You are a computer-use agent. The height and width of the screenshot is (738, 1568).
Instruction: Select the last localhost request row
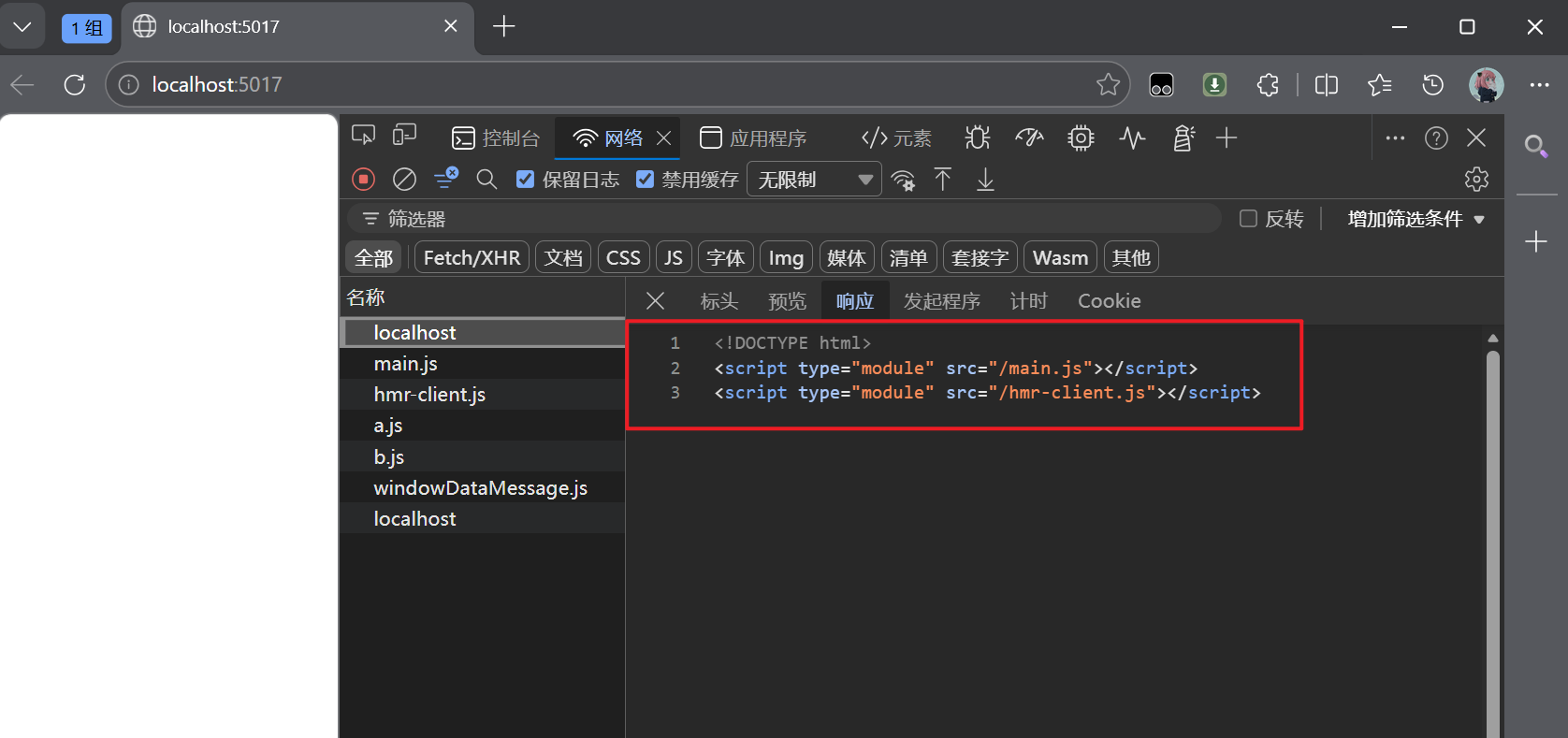coord(483,518)
